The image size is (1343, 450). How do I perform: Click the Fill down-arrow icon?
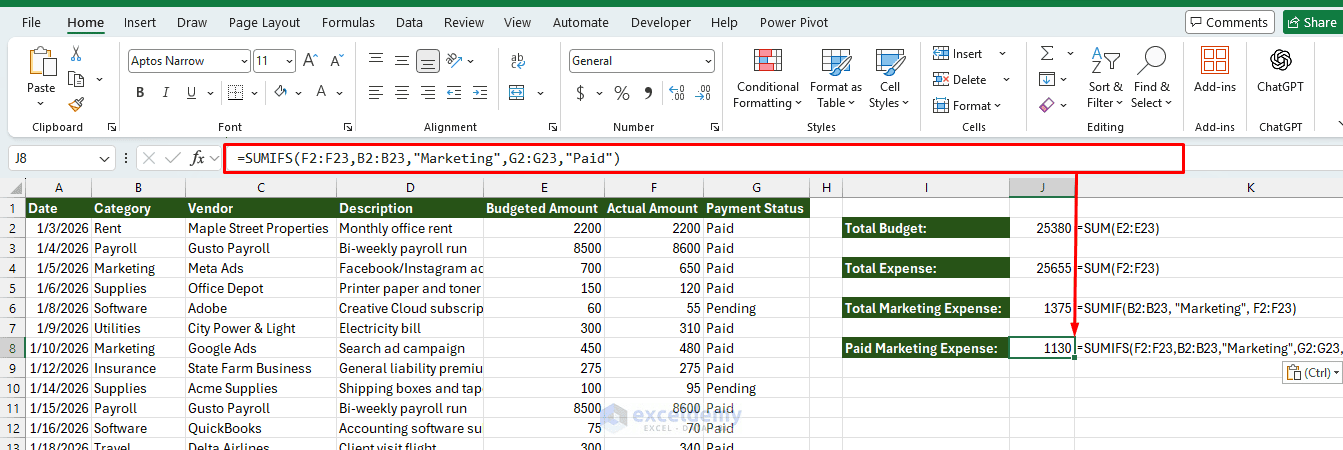[x=1046, y=79]
